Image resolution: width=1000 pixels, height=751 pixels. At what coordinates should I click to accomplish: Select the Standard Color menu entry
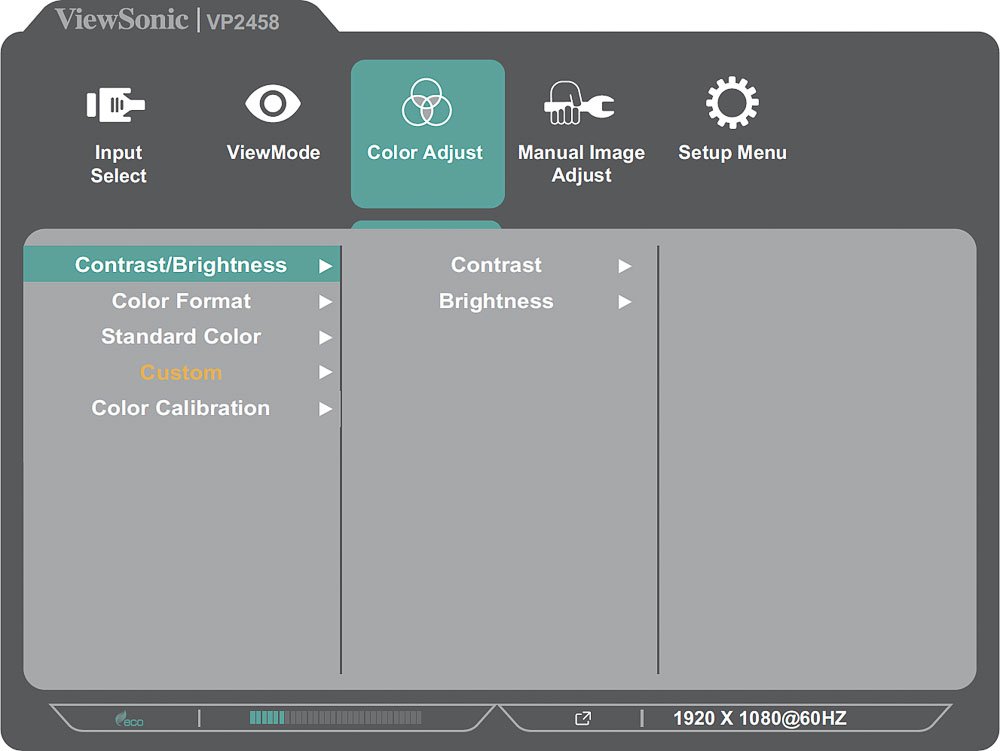point(181,337)
